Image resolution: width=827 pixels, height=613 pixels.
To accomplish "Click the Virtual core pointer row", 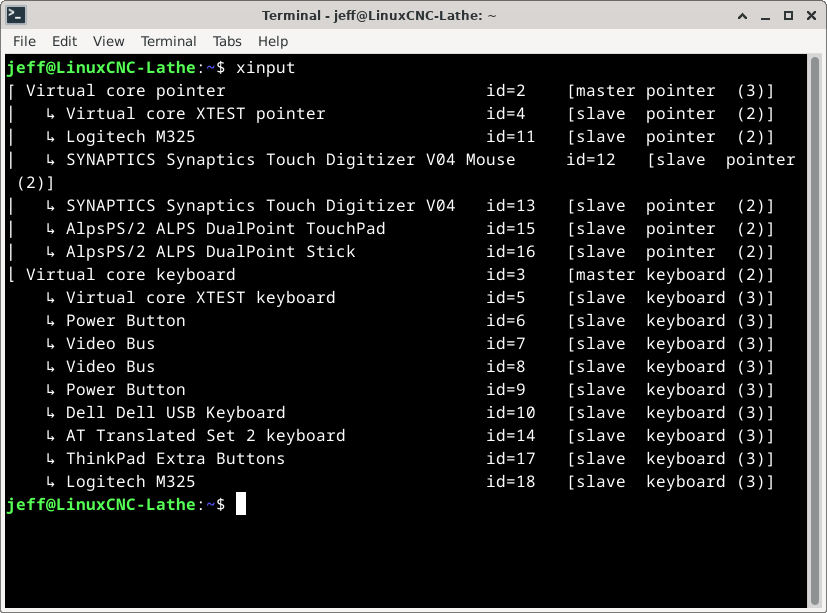I will tap(391, 91).
